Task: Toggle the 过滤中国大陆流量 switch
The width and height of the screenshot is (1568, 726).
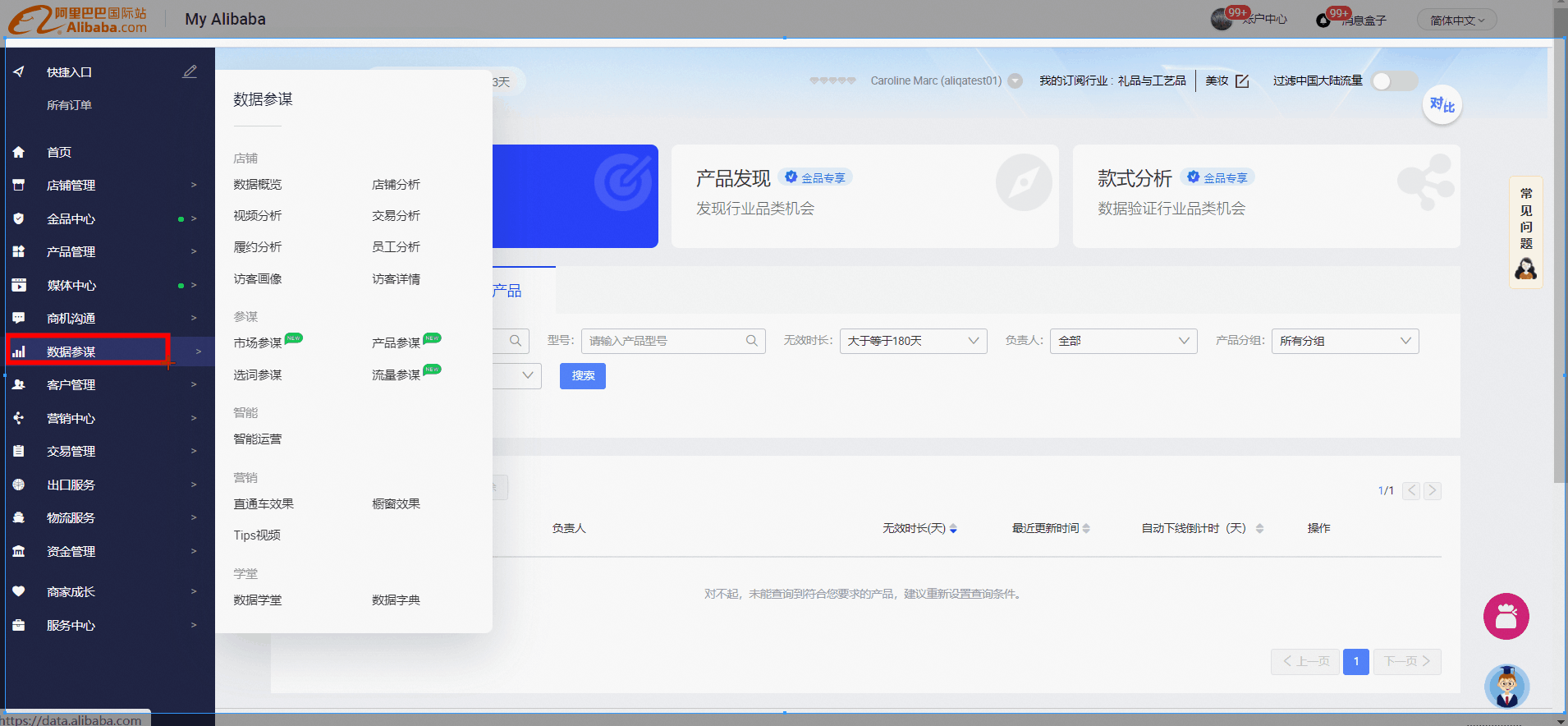Action: 1395,80
